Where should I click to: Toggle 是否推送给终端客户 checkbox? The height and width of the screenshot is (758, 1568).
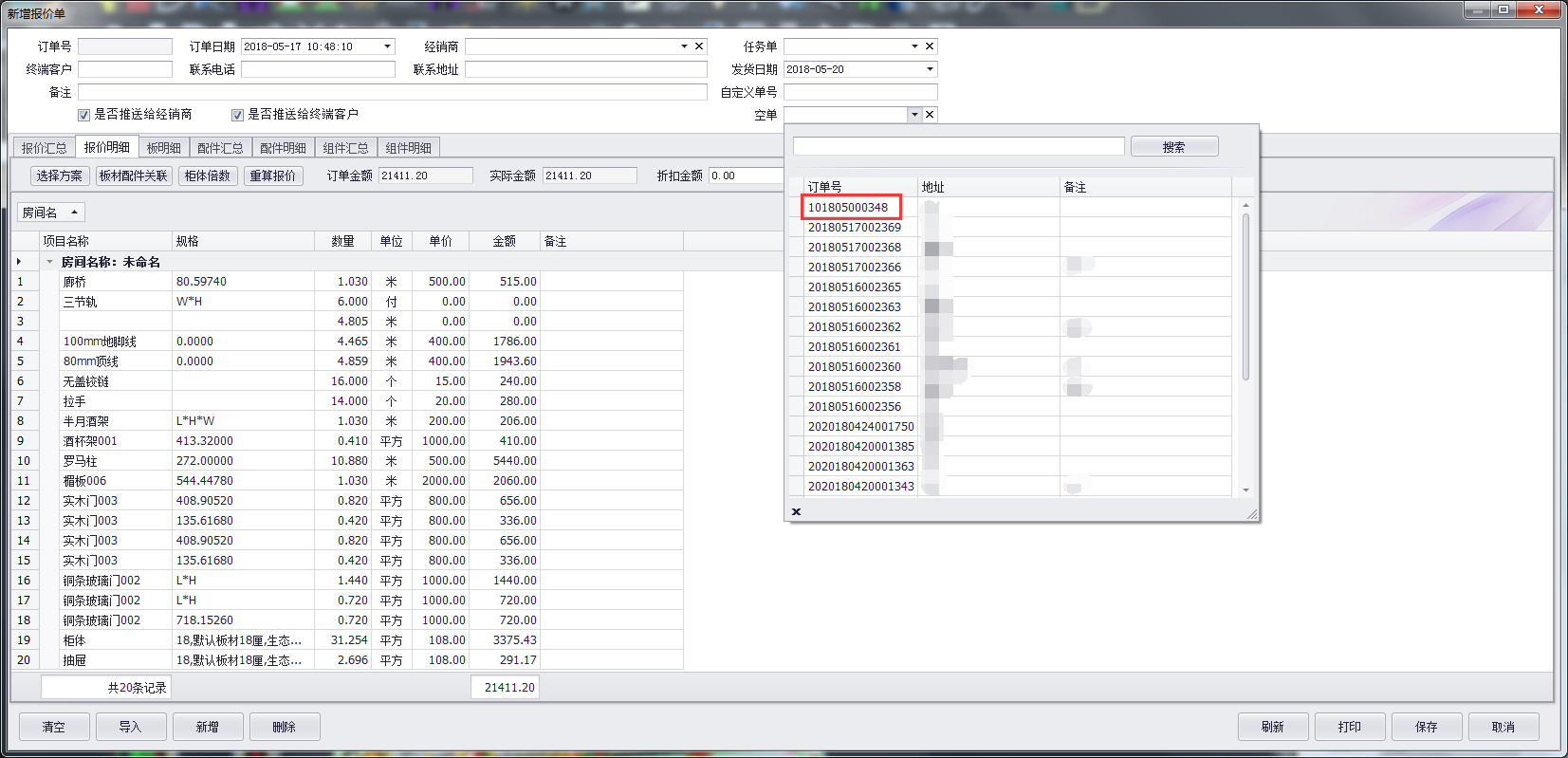(x=237, y=115)
